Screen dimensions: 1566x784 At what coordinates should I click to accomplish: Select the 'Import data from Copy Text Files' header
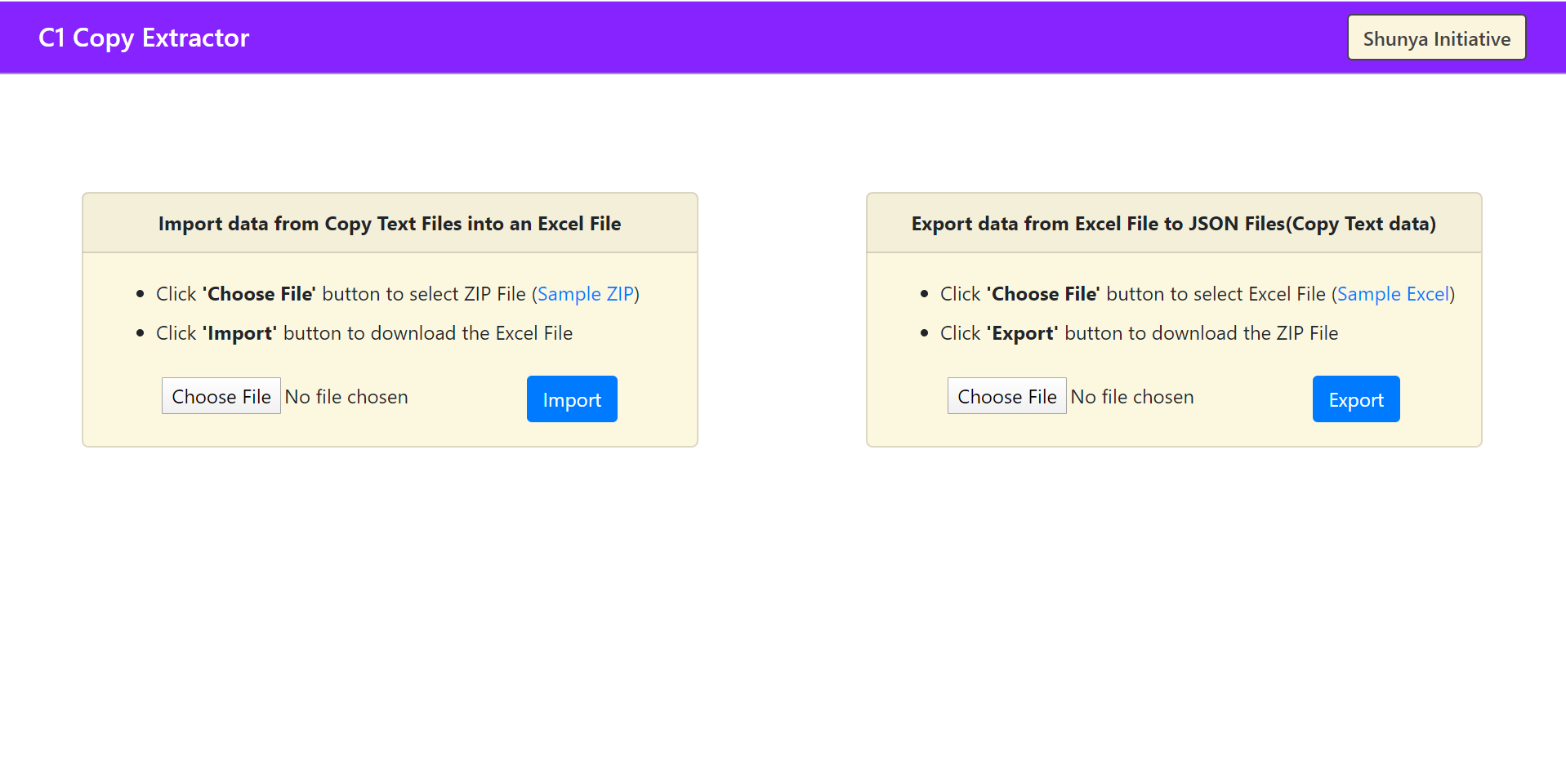(x=390, y=224)
